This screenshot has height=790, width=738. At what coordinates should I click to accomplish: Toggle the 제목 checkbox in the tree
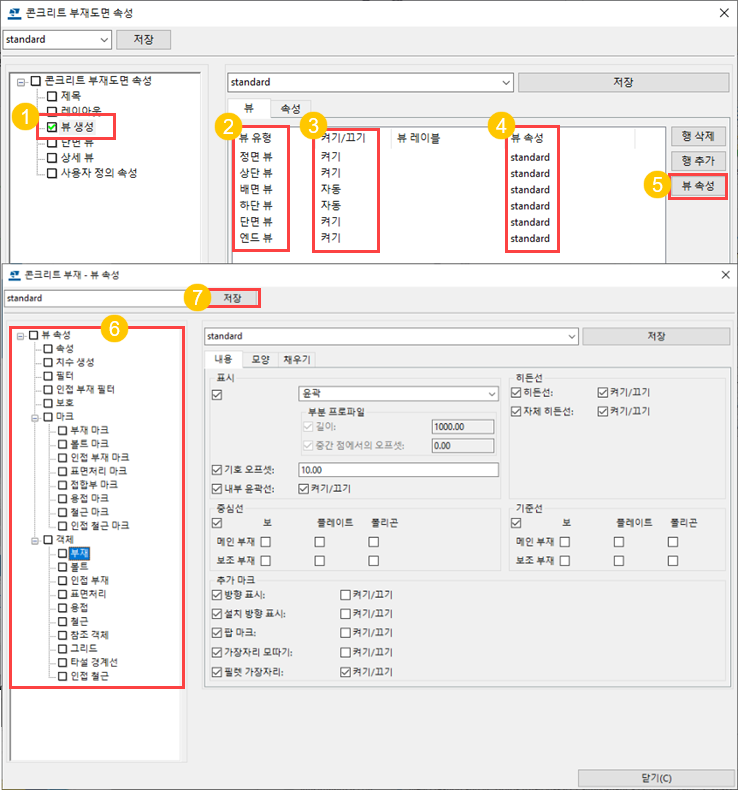click(52, 96)
